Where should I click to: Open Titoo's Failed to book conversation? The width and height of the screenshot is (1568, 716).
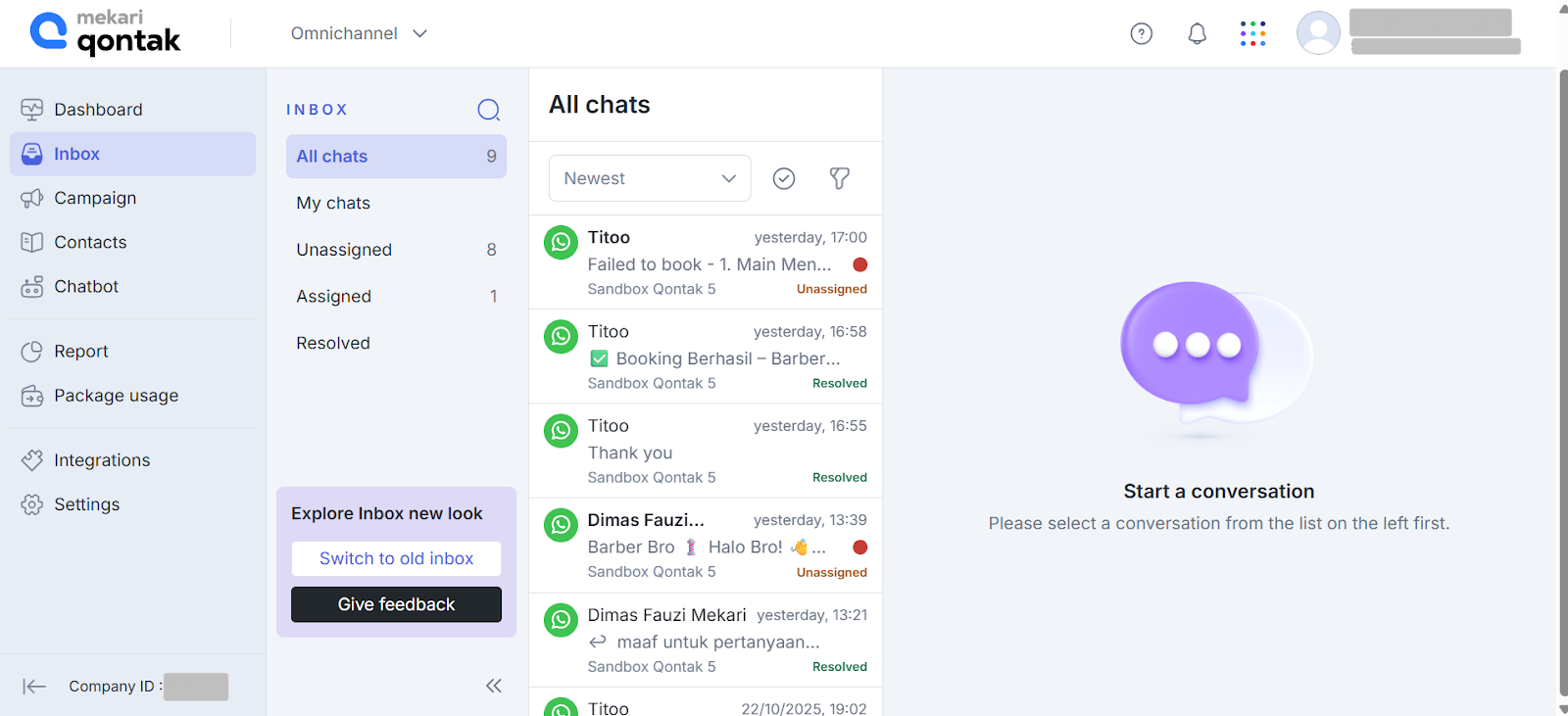coord(706,263)
